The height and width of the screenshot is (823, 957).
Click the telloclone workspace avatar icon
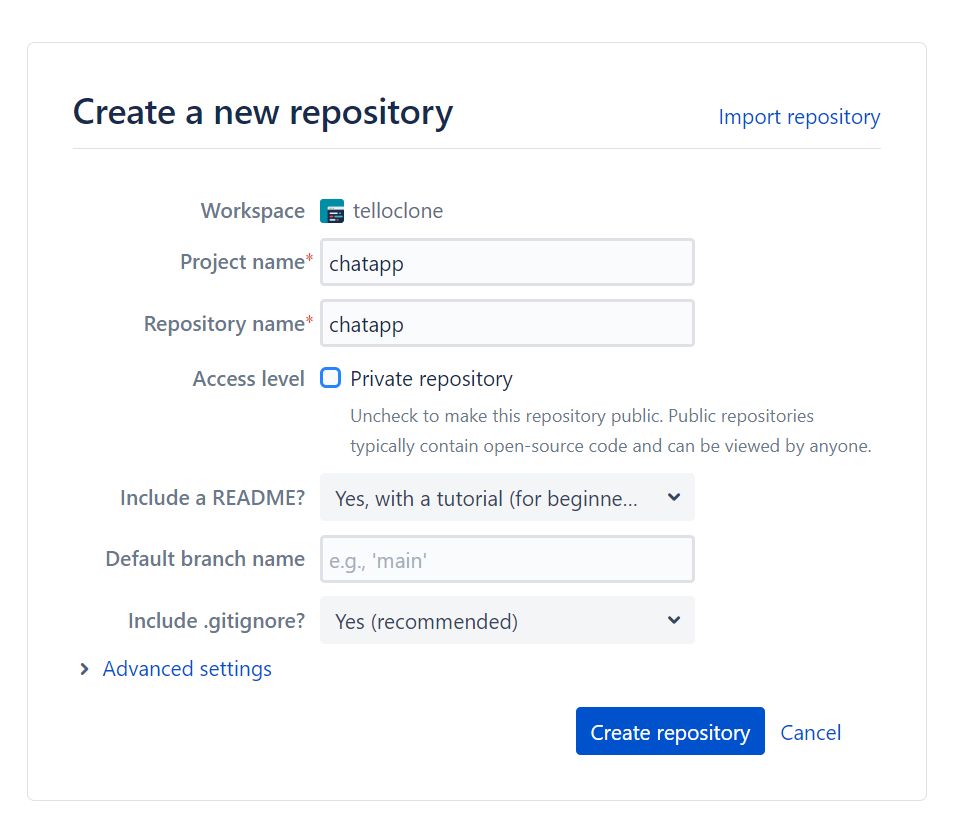tap(332, 211)
